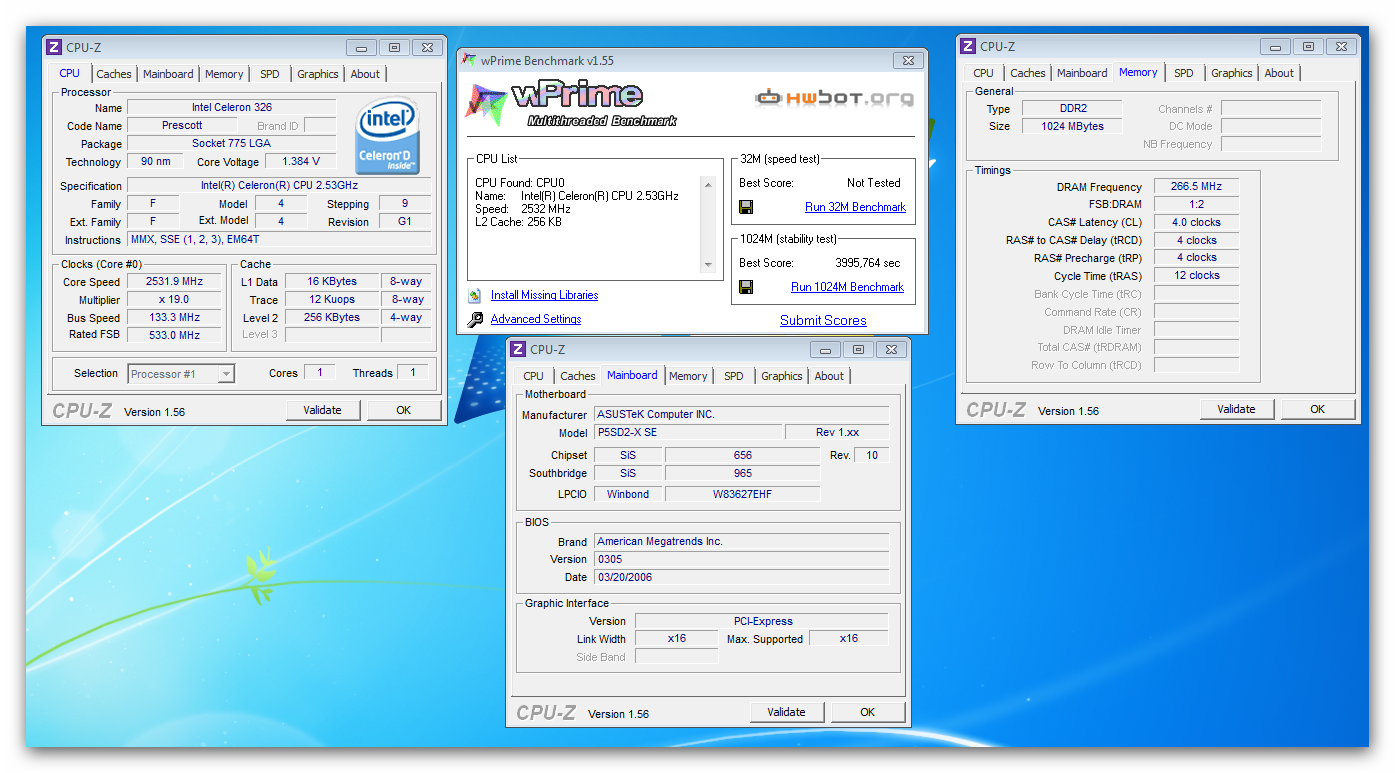
Task: Open Memory tab in Mainboard window
Action: click(688, 376)
